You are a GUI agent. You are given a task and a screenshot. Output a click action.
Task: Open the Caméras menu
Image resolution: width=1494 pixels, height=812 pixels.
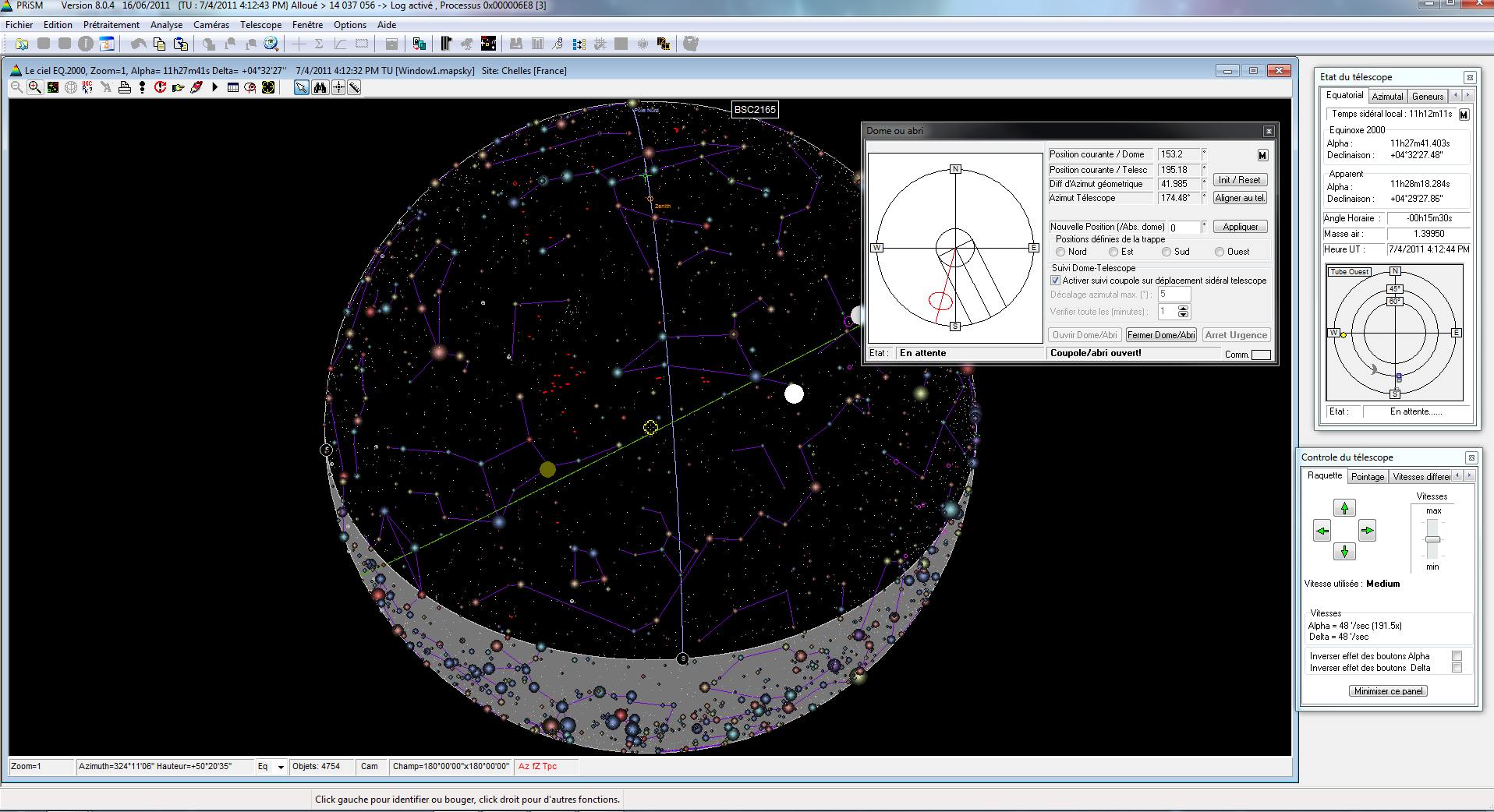click(211, 25)
